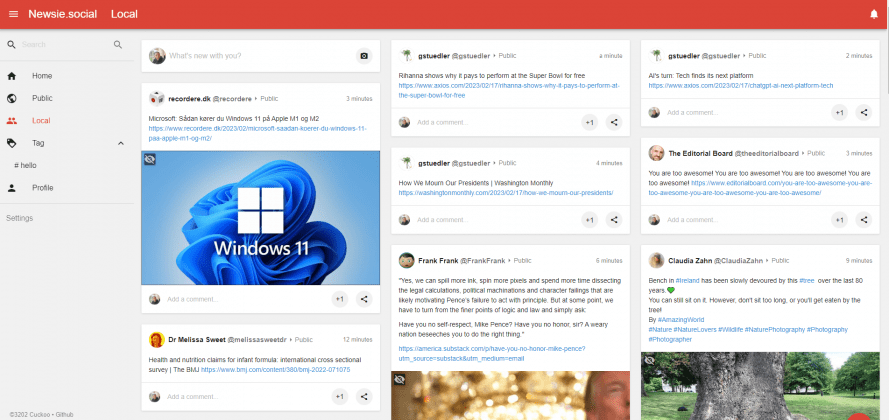This screenshot has height=420, width=889.
Task: Open the Windows 11 image
Action: [260, 218]
